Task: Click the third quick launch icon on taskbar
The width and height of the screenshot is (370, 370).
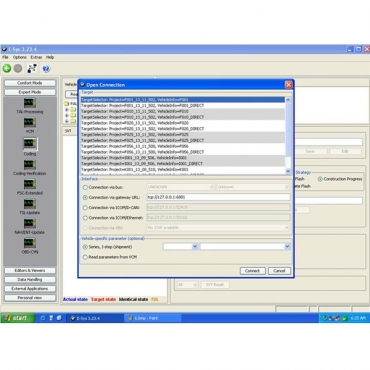Action: pos(59,318)
